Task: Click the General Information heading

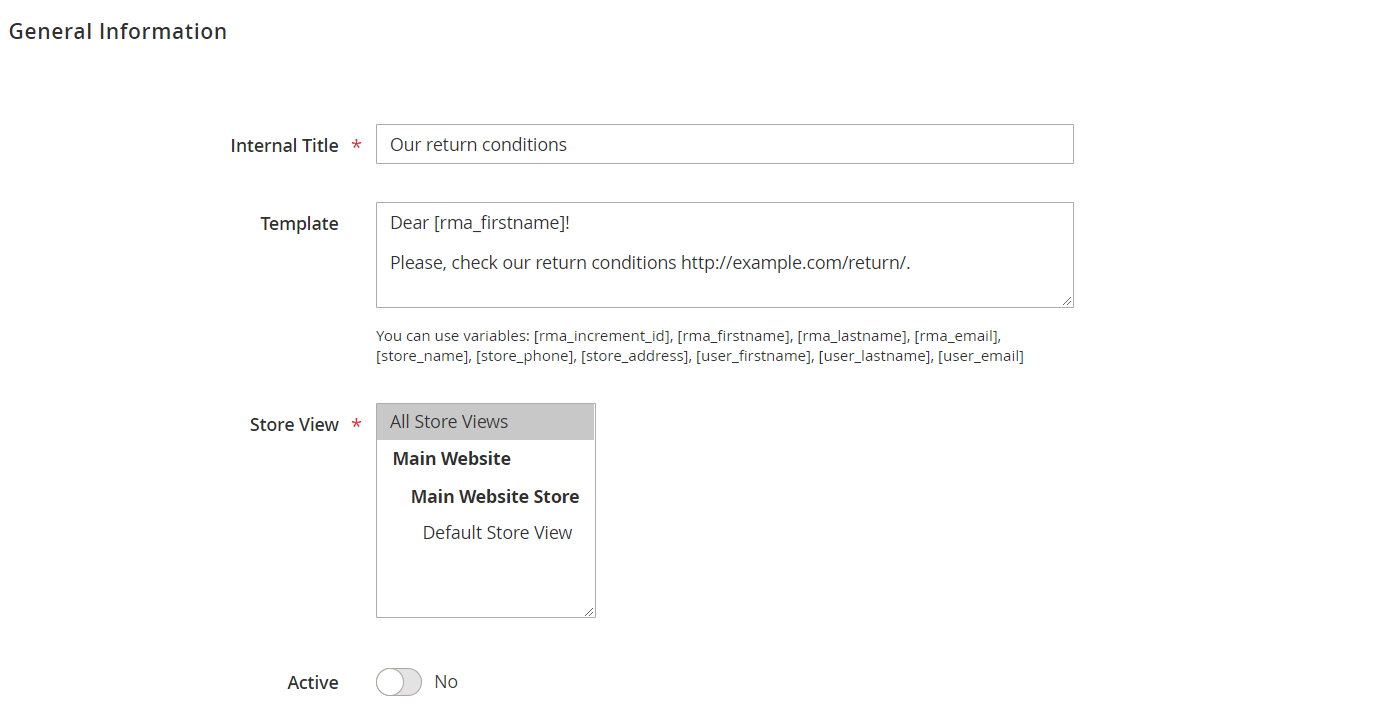Action: pyautogui.click(x=118, y=32)
